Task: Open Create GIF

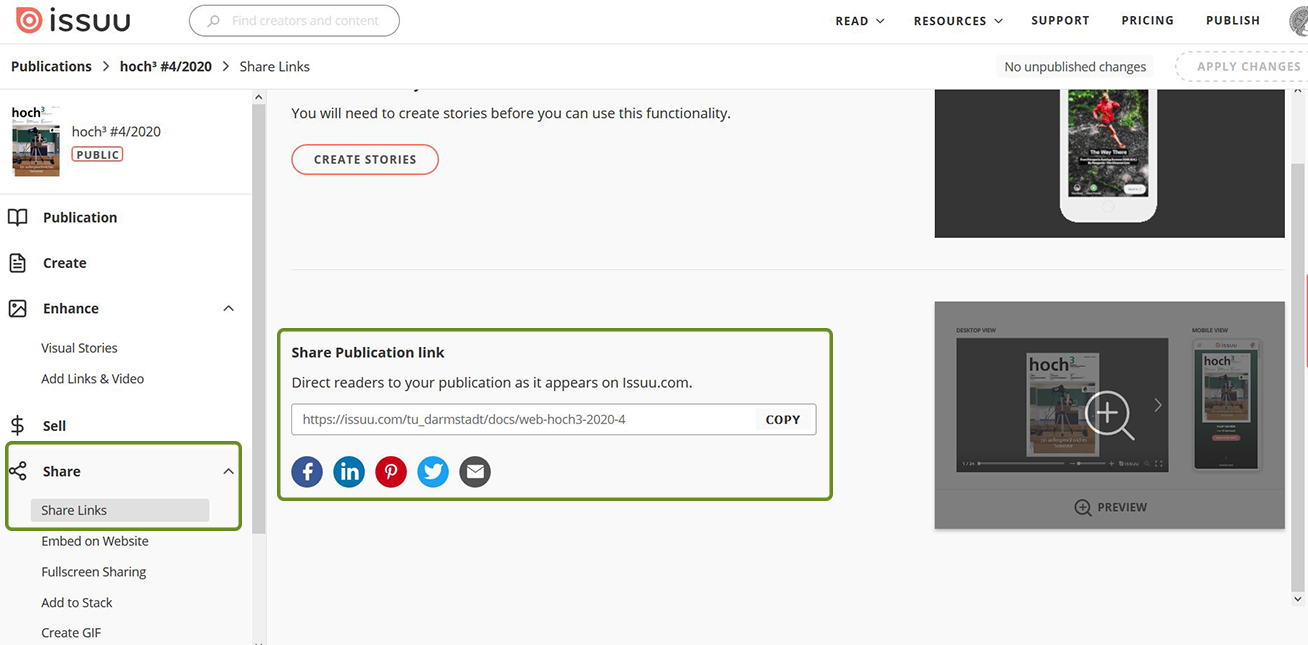Action: 70,633
